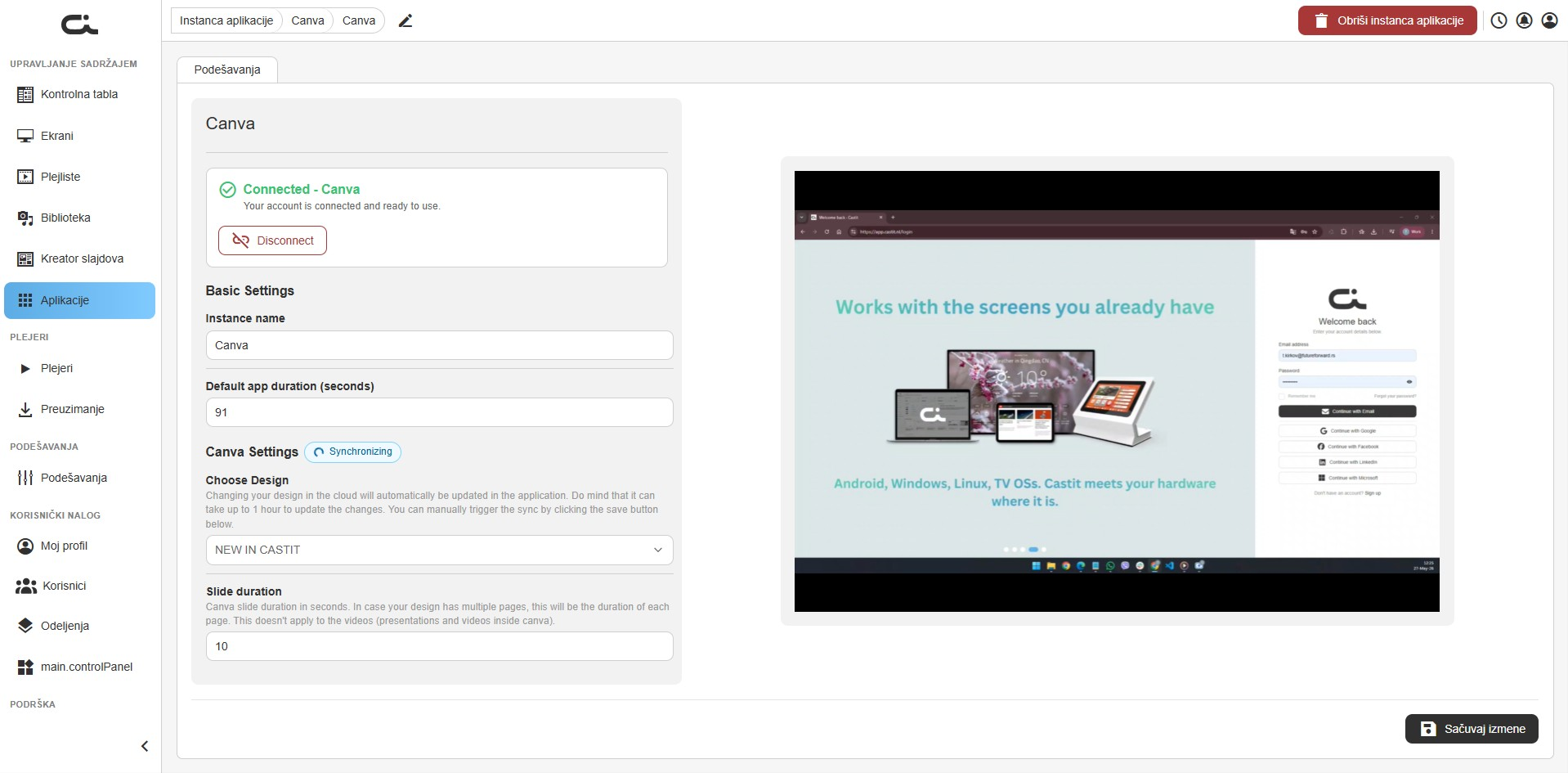The height and width of the screenshot is (773, 1568).
Task: Click the Ekrani monitor icon
Action: 25,136
